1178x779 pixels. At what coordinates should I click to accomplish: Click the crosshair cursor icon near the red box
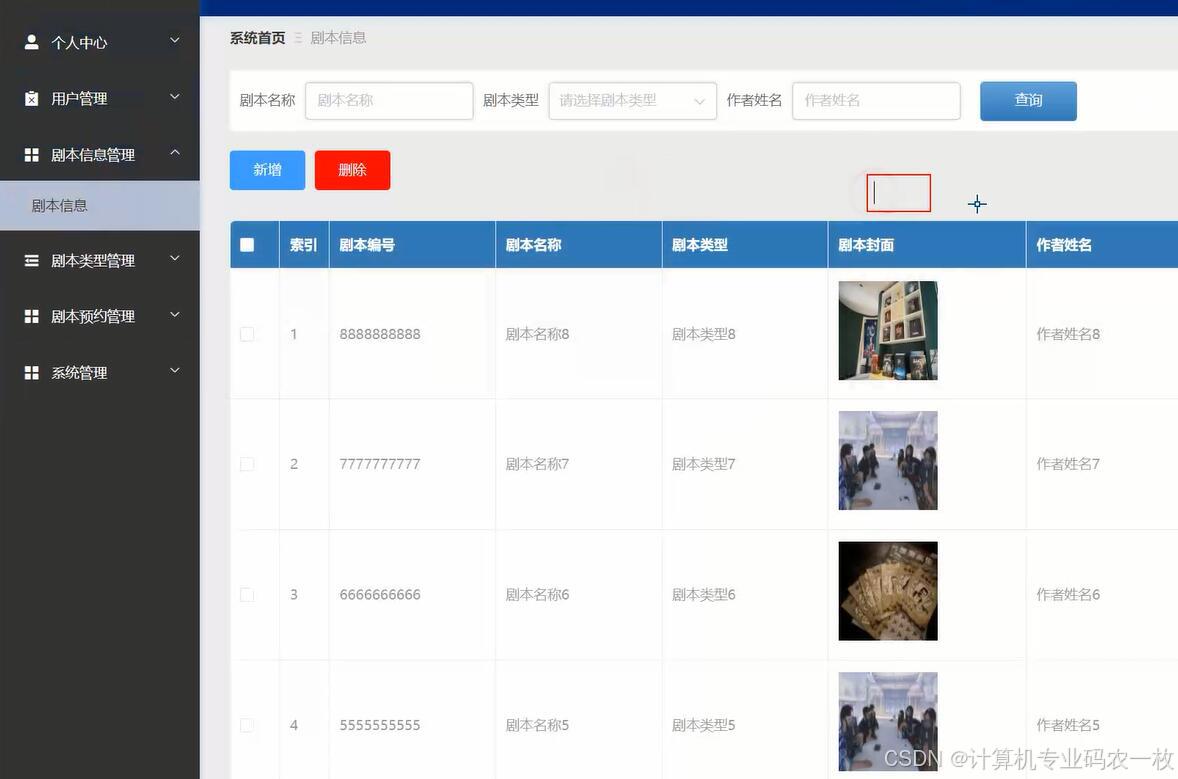[977, 204]
